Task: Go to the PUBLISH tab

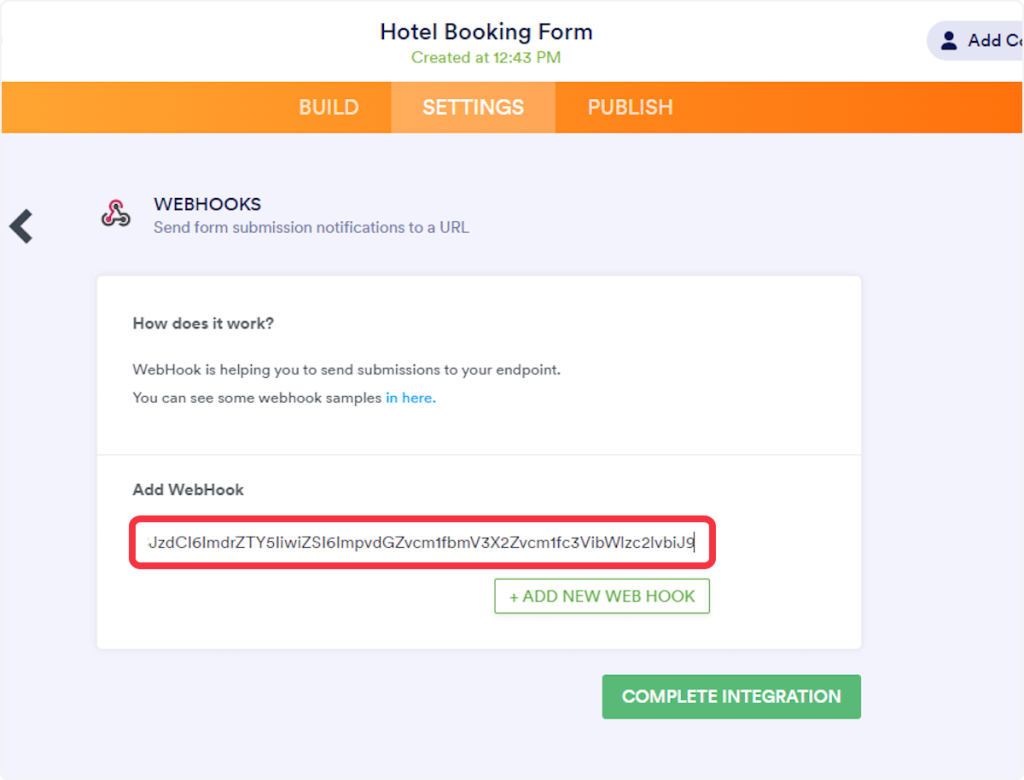Action: pos(630,108)
